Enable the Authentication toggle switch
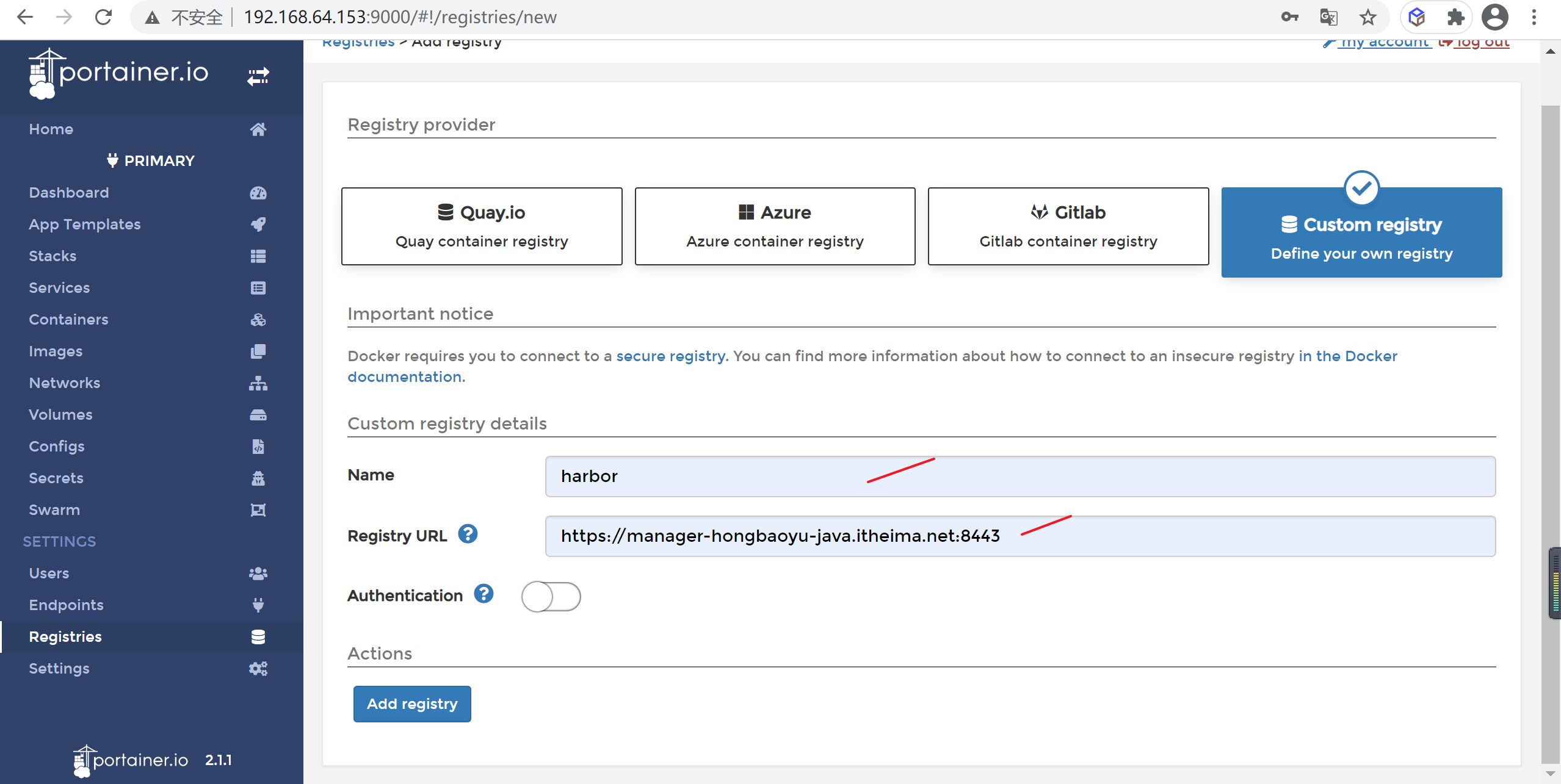Viewport: 1561px width, 784px height. [549, 597]
